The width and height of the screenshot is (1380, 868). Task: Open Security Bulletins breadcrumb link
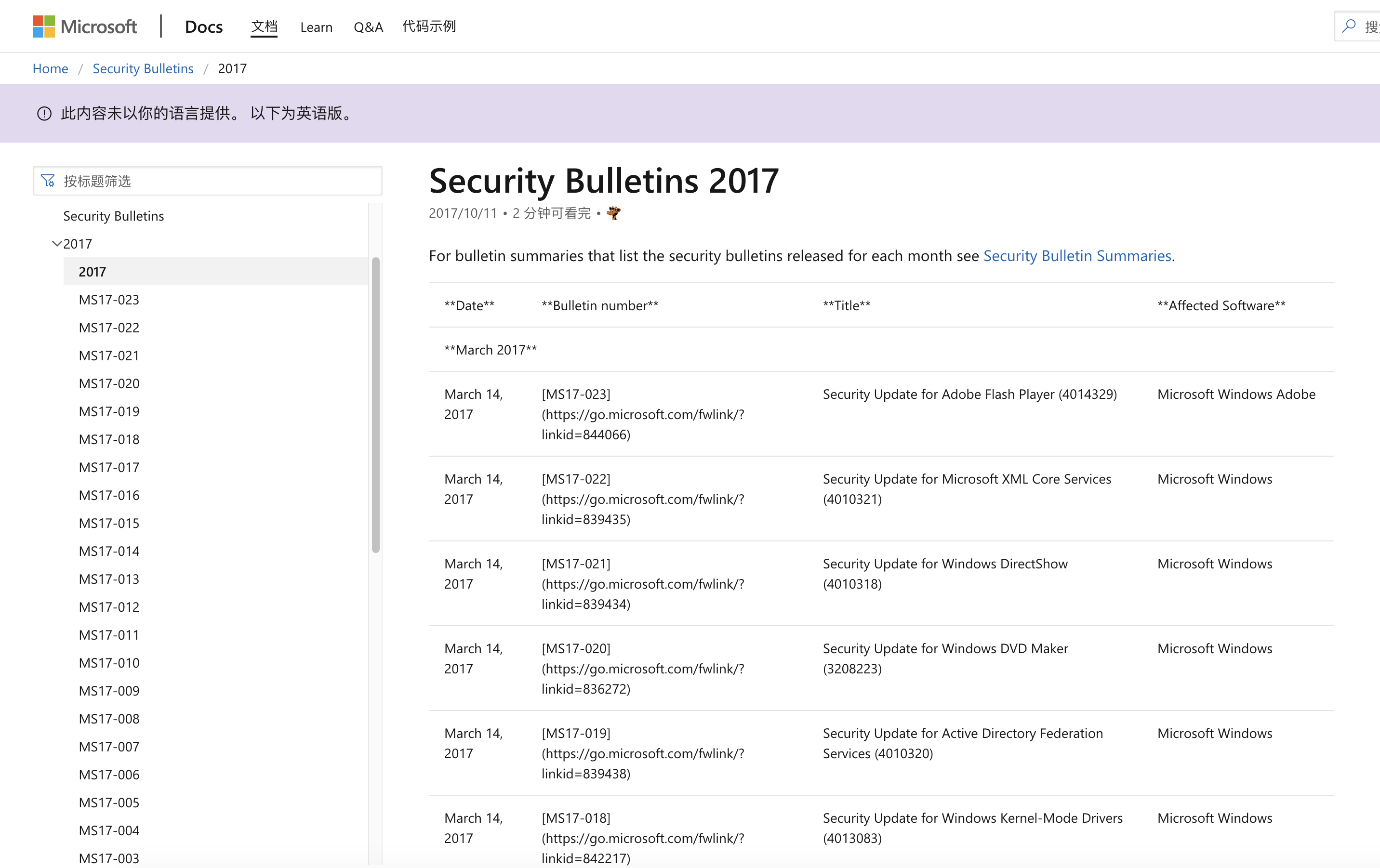(143, 69)
